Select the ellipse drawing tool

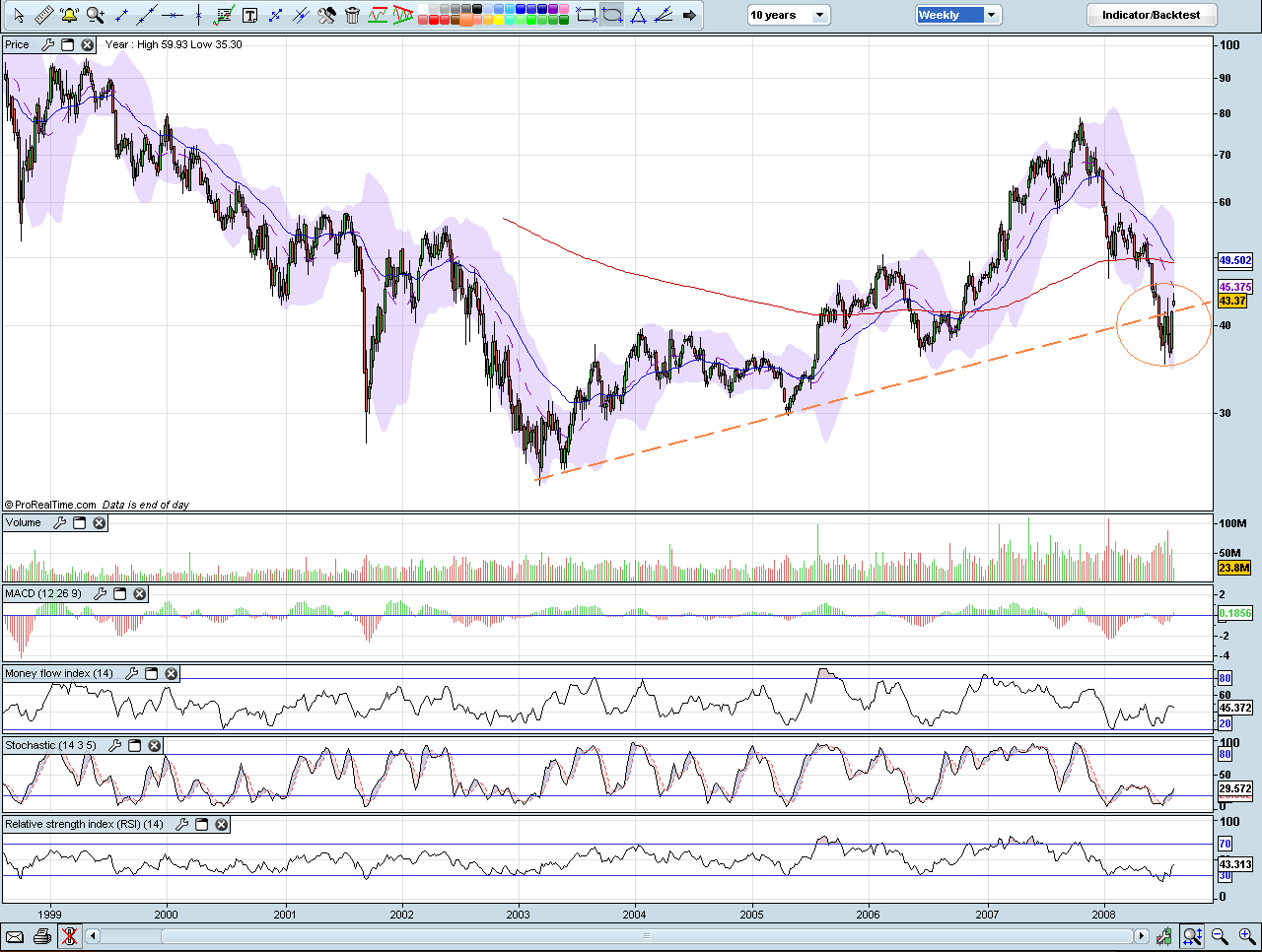coord(612,15)
